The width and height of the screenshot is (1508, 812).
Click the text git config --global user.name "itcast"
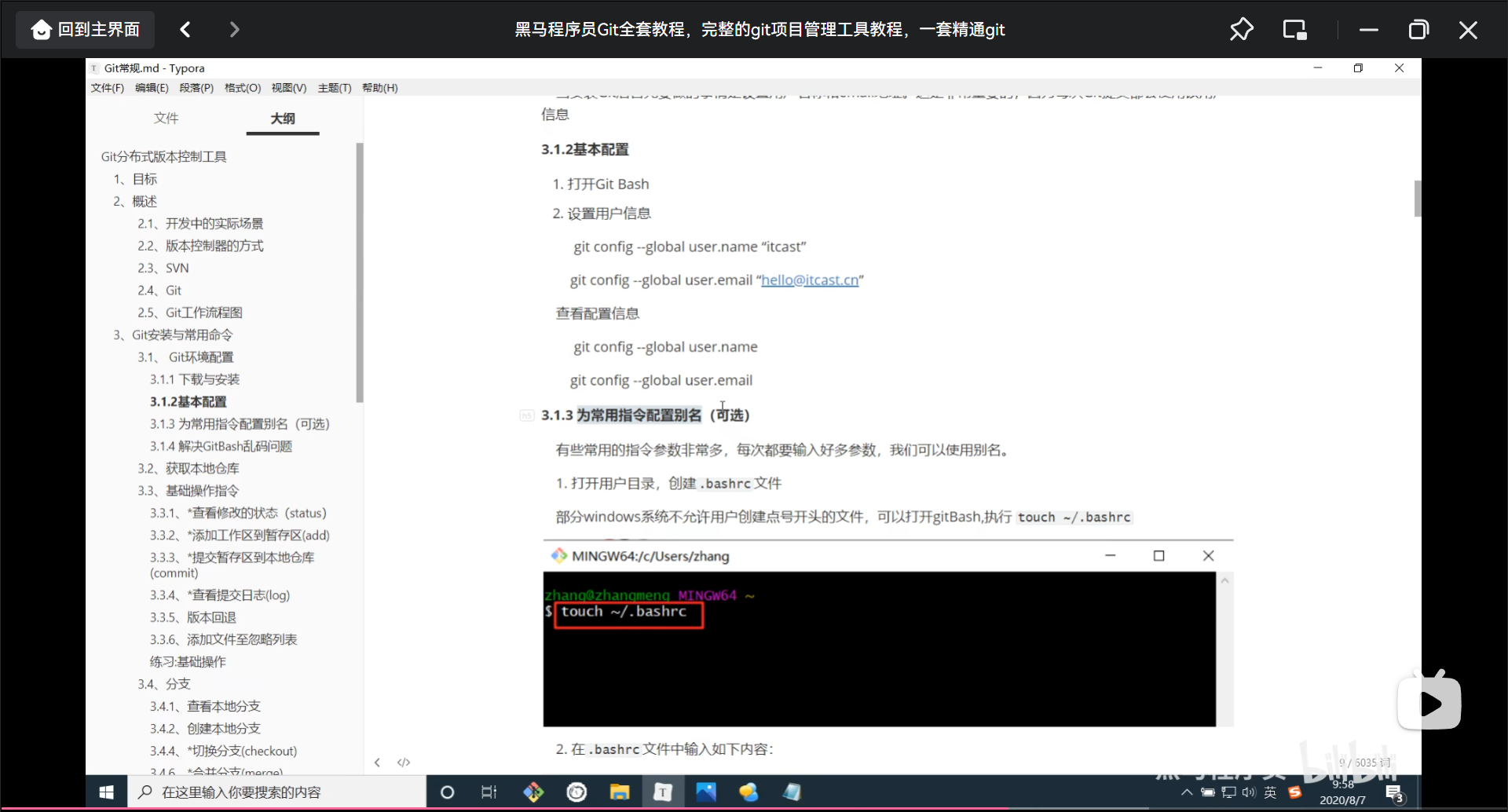690,247
